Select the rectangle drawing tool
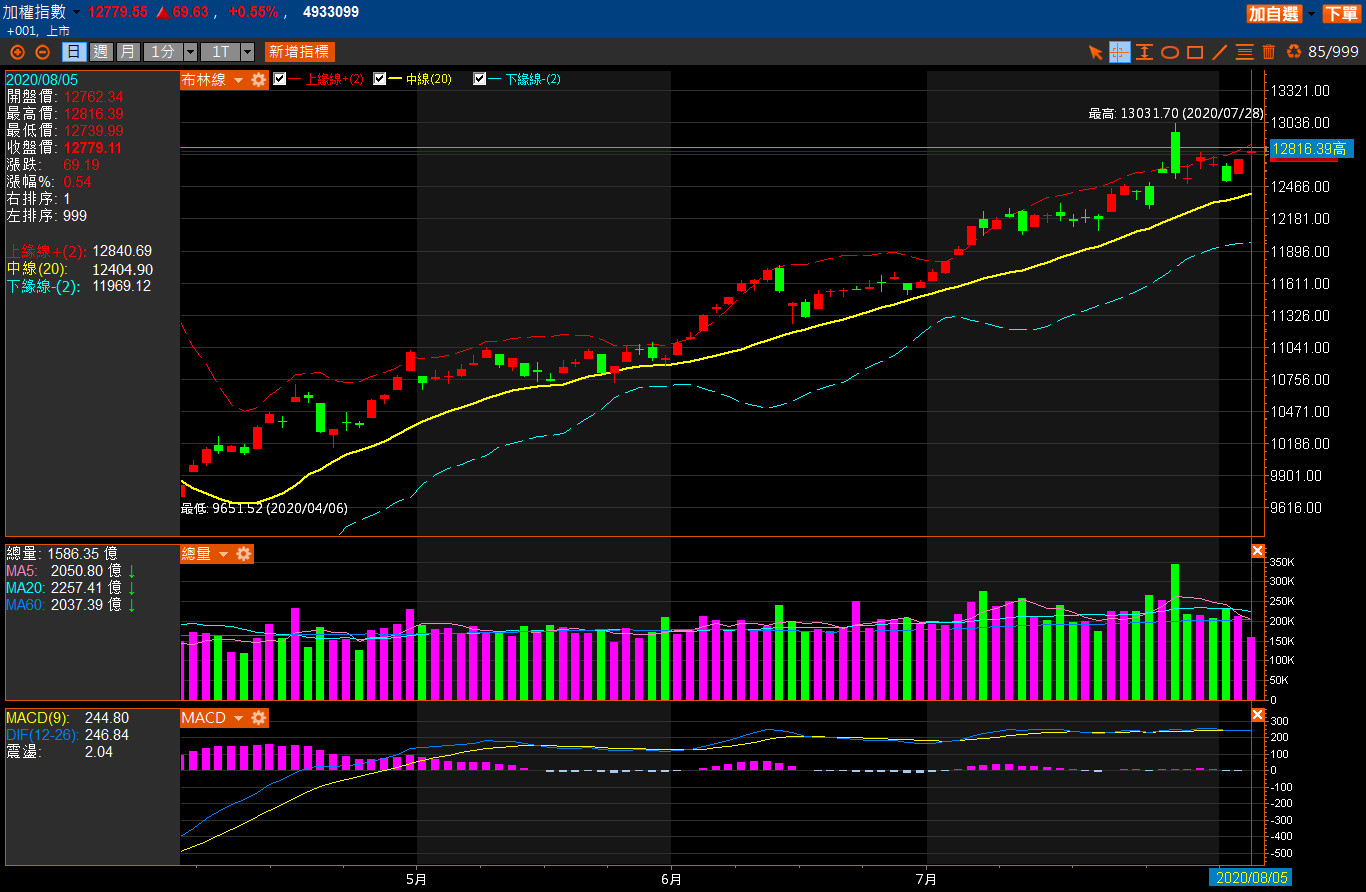 point(1194,52)
